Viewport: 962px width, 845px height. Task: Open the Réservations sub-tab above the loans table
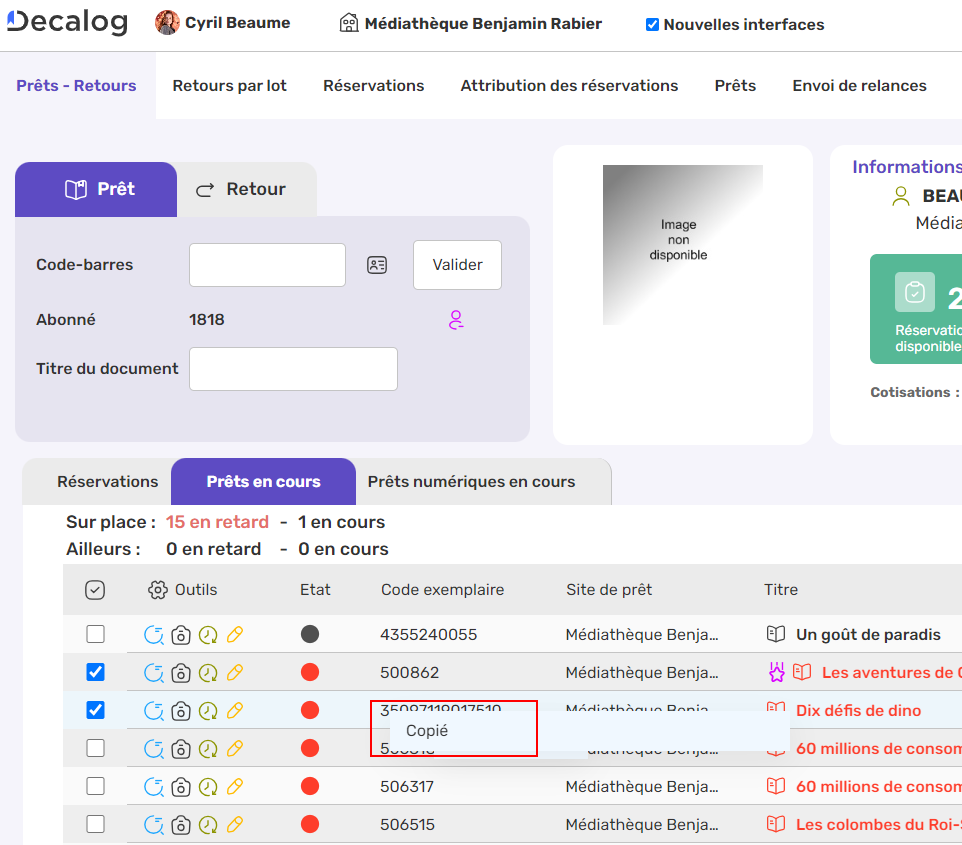point(107,482)
